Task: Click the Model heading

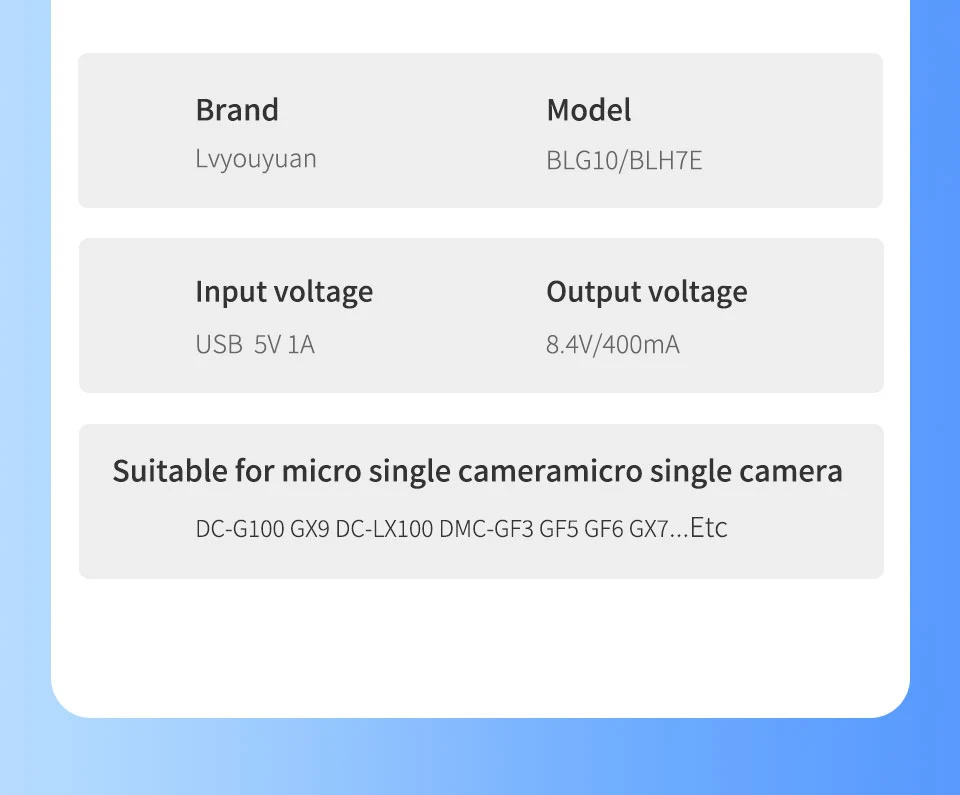Action: (588, 110)
